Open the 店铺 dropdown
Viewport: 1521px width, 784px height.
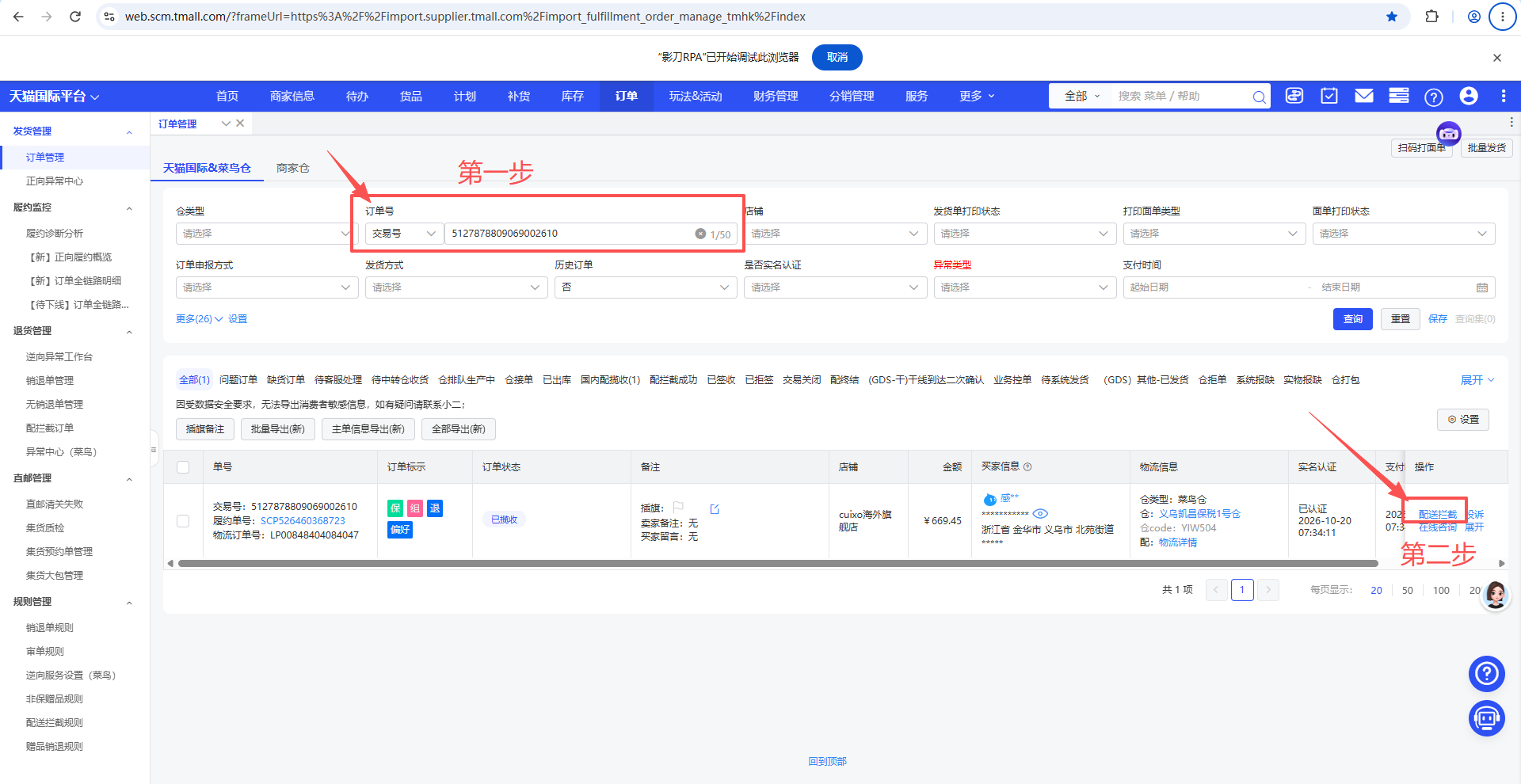tap(836, 234)
